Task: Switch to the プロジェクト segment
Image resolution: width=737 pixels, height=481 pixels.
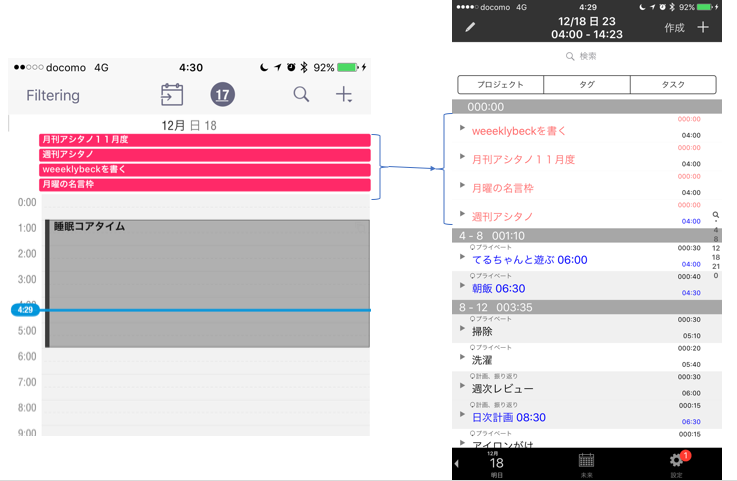Action: pos(500,85)
